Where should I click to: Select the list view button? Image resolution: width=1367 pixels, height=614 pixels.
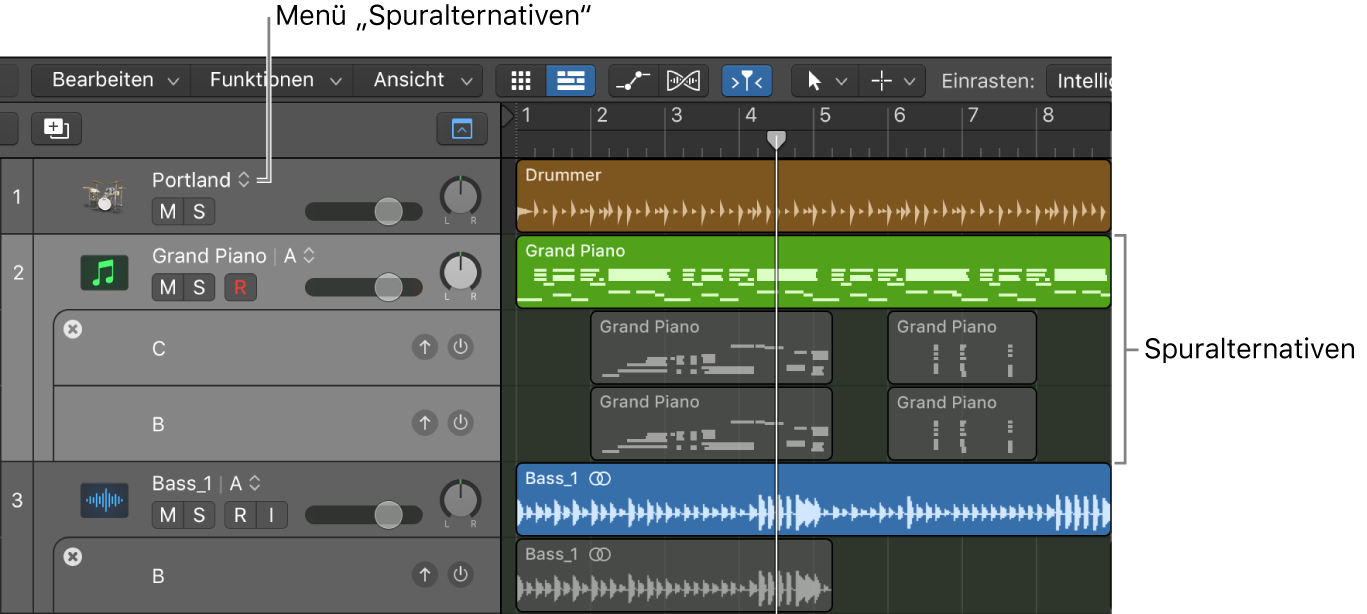click(x=571, y=81)
